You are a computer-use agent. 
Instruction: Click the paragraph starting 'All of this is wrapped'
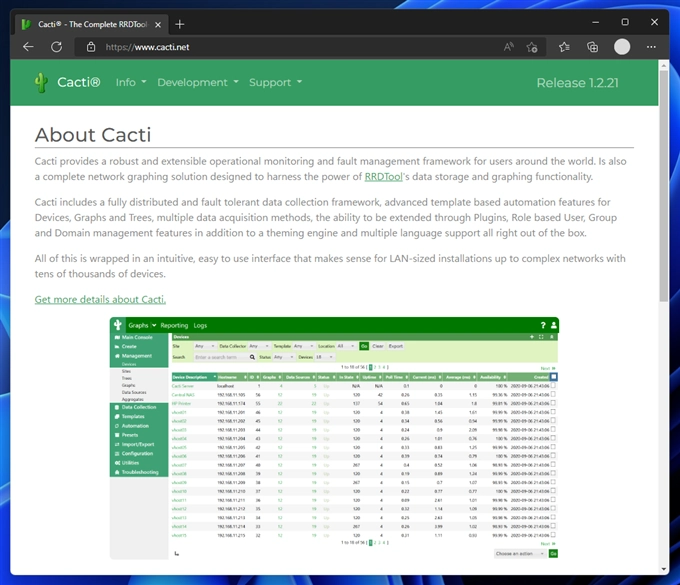[x=330, y=266]
